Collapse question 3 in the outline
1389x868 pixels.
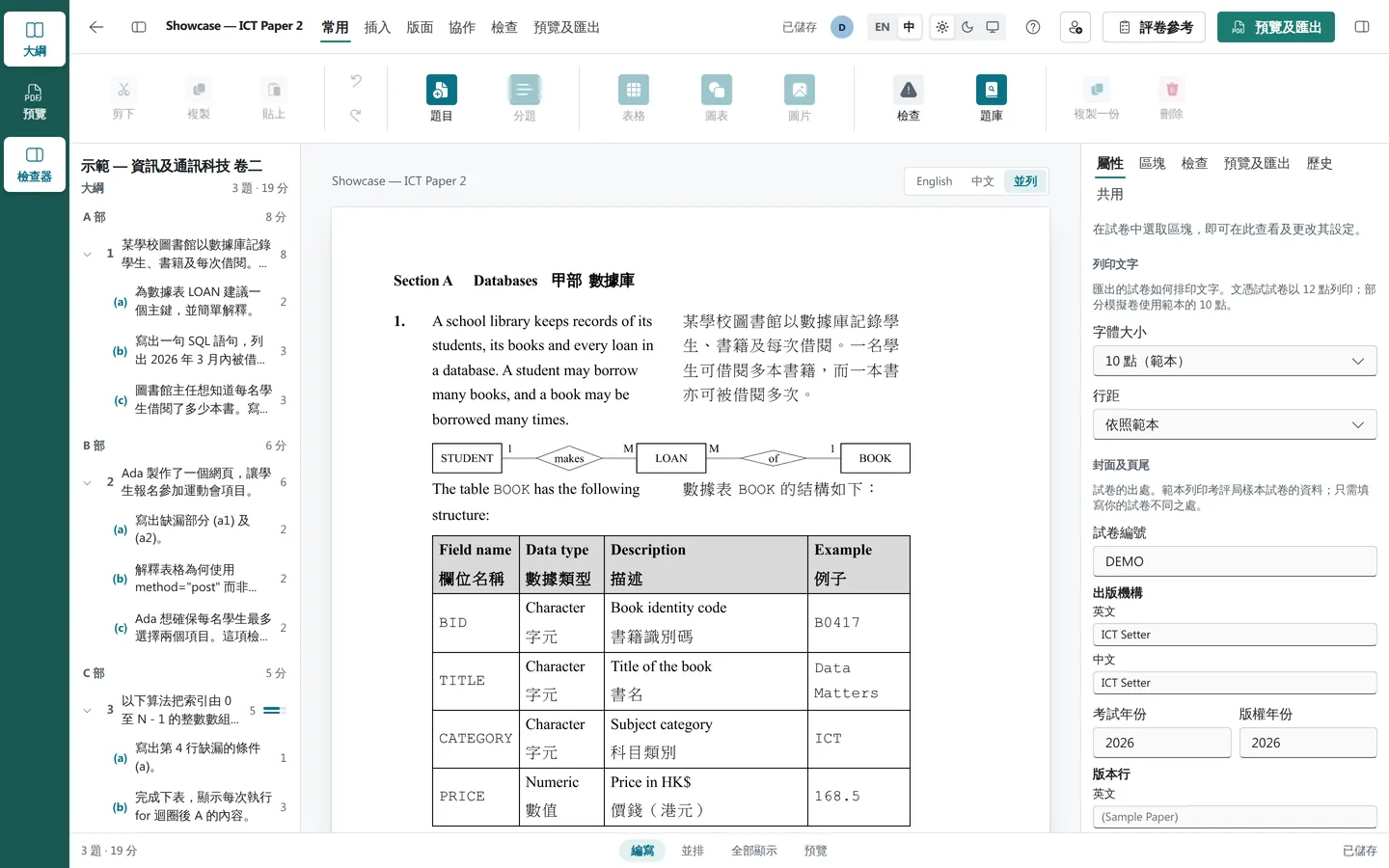[88, 711]
